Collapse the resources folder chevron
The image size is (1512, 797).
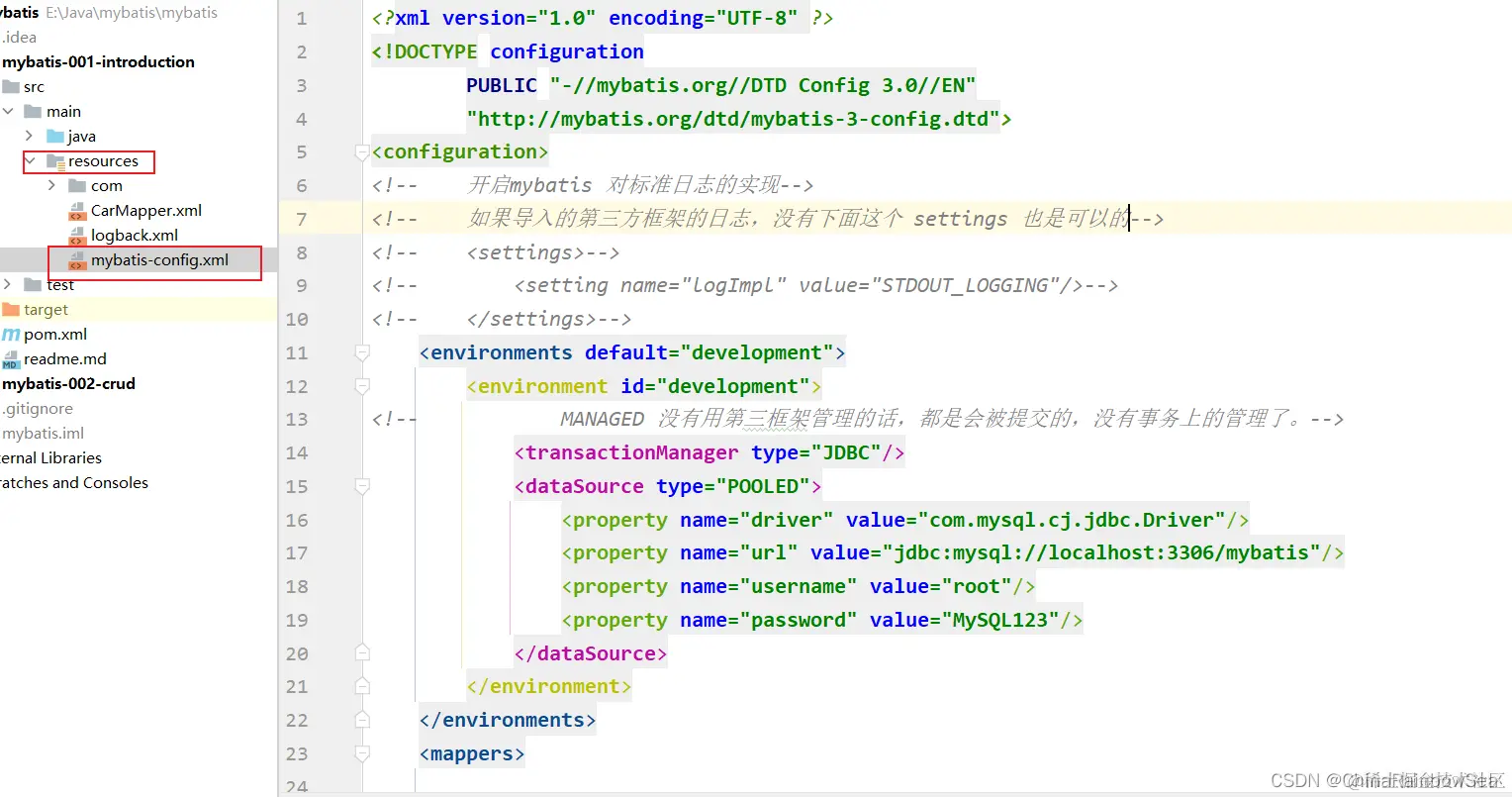click(30, 161)
